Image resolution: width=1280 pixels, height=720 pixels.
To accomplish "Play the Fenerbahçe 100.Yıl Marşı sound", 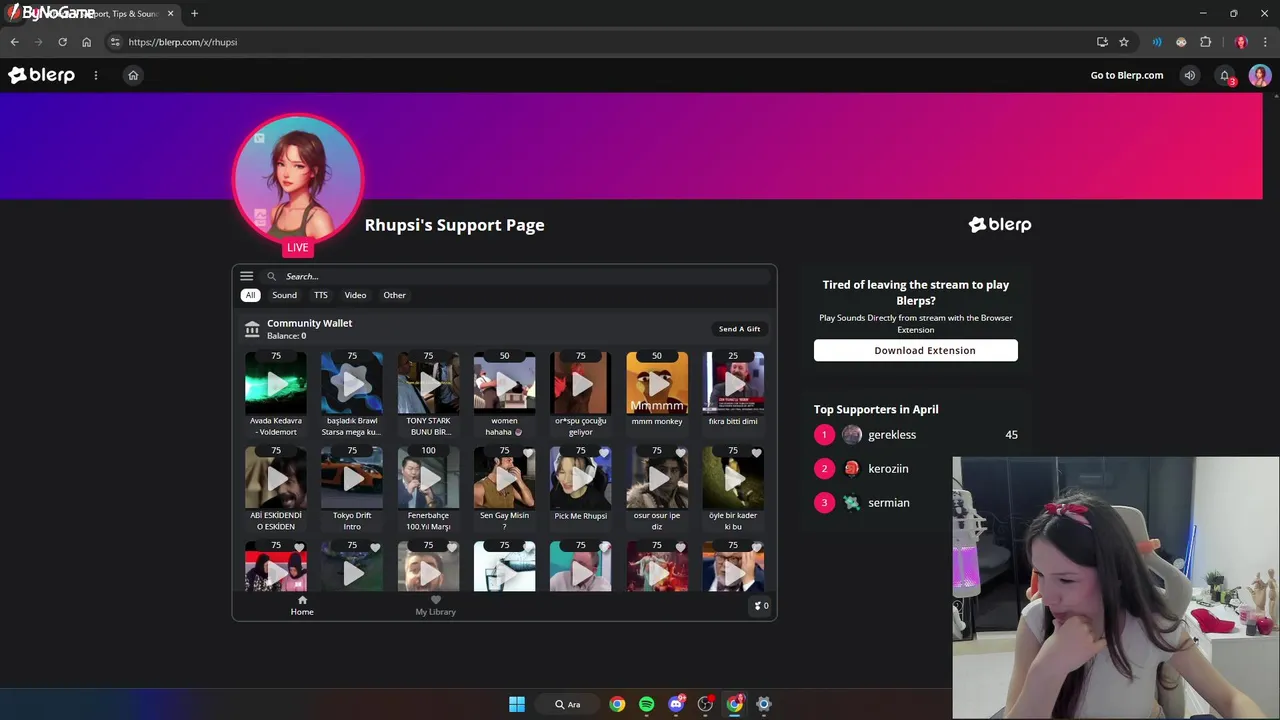I will click(x=428, y=478).
